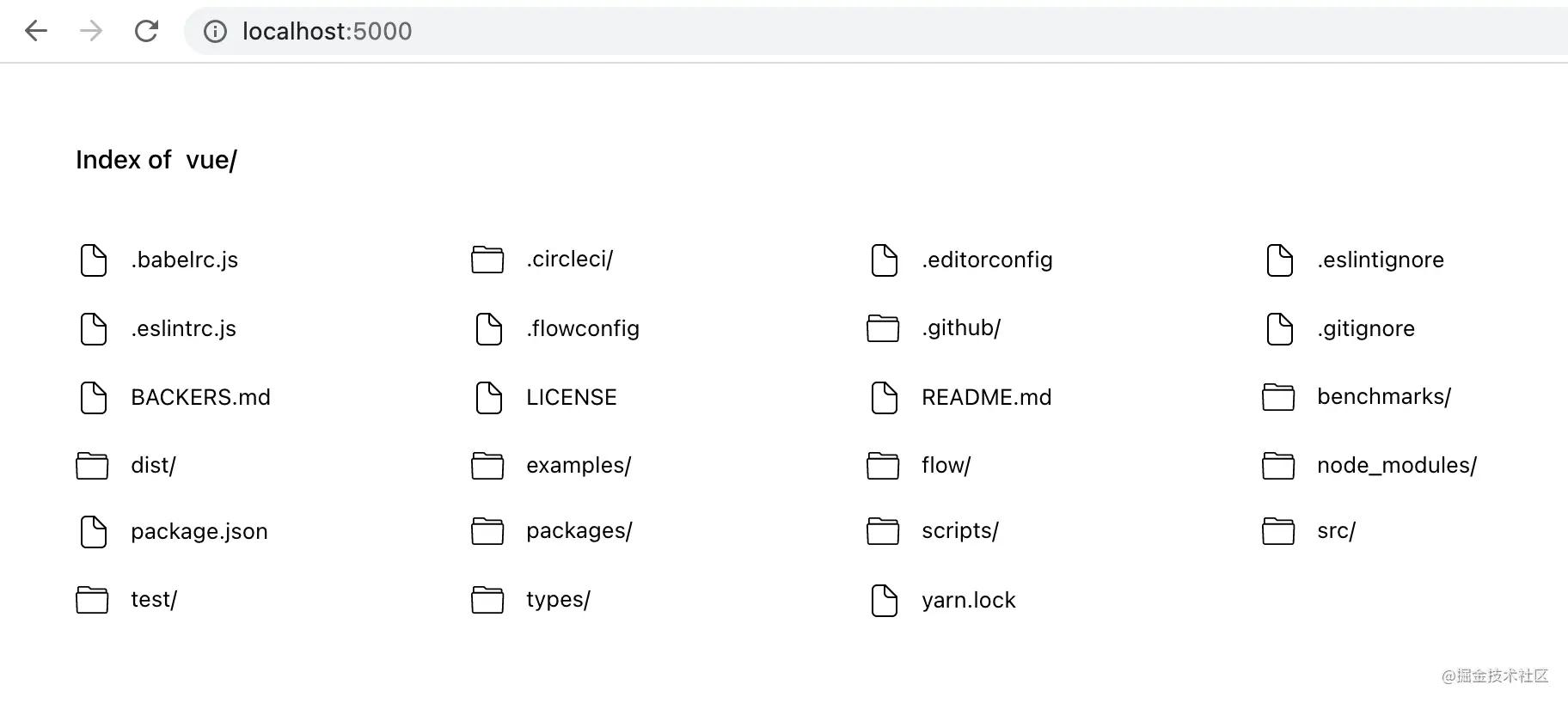
Task: Click the browser forward arrow button
Action: click(91, 31)
